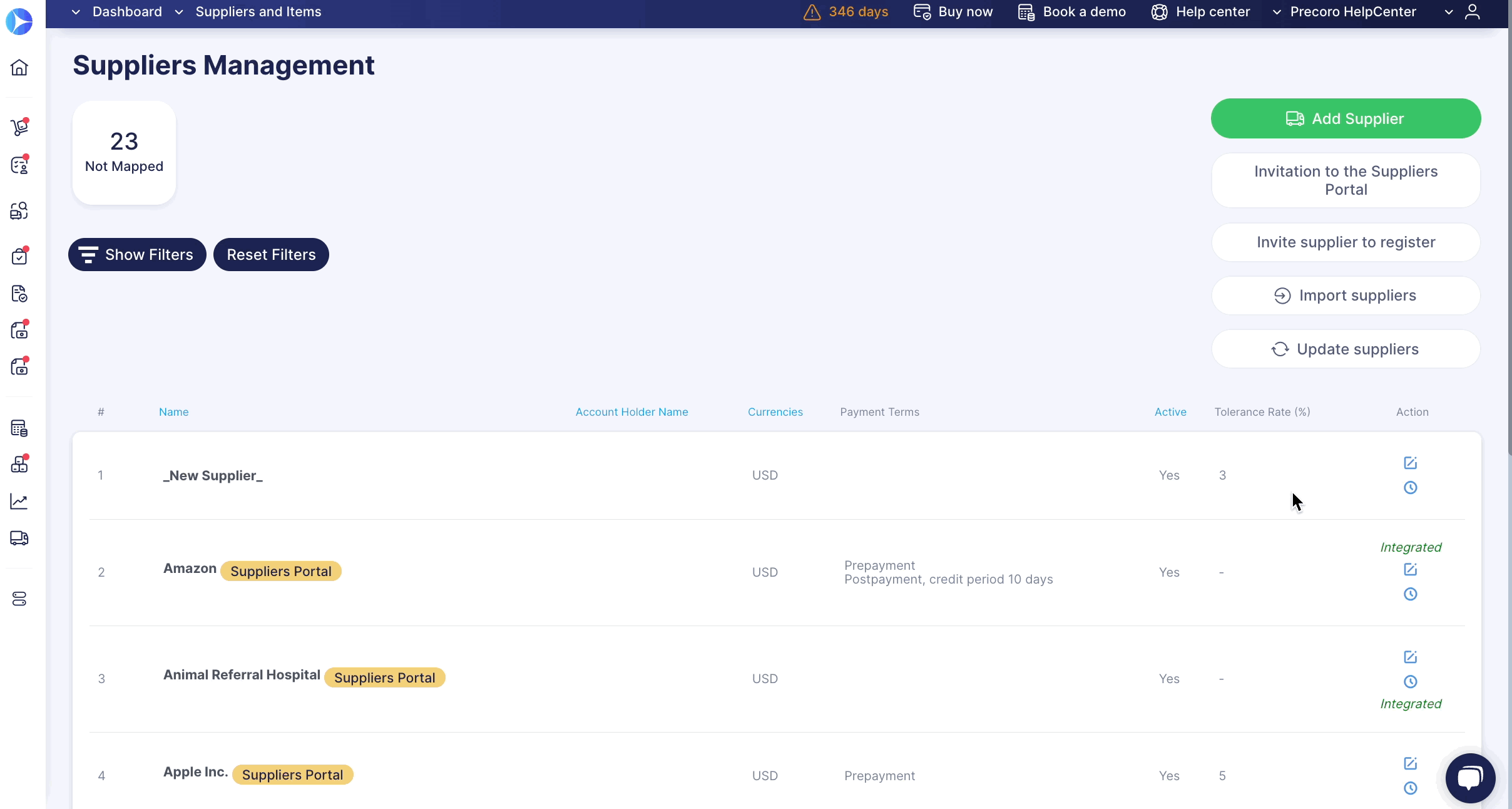Open the delivery truck suppliers sidebar icon
Image resolution: width=1512 pixels, height=809 pixels.
(x=19, y=538)
